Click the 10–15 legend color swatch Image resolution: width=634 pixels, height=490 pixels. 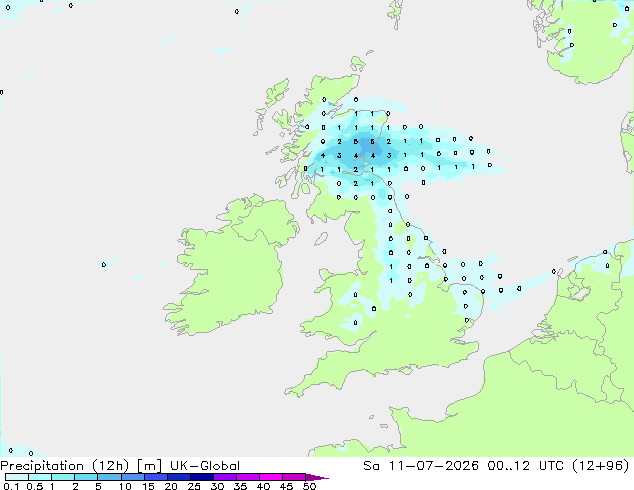click(132, 477)
